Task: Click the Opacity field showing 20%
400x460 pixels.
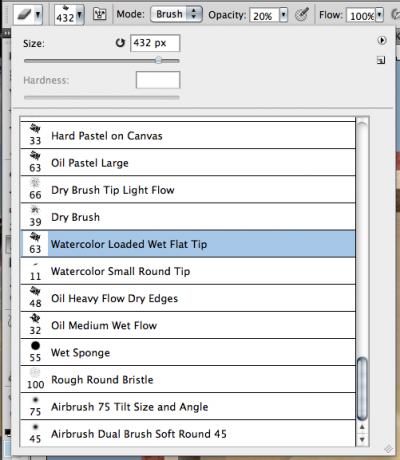Action: [264, 15]
